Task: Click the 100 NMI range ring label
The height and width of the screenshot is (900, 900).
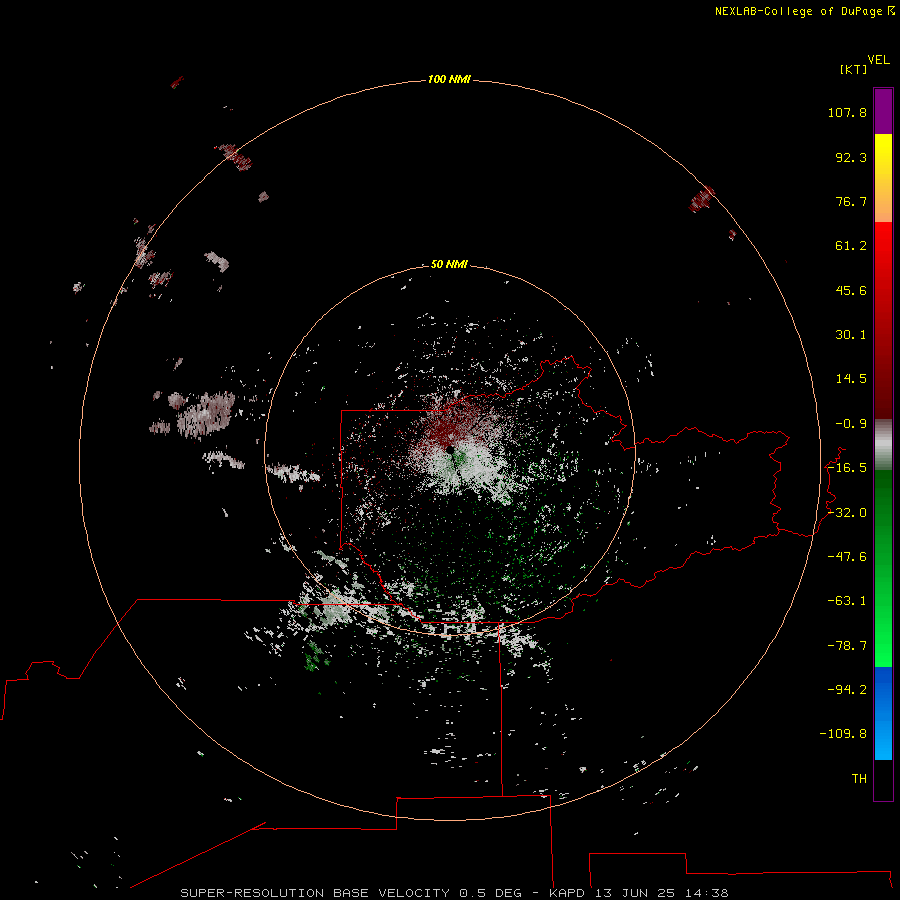Action: click(449, 79)
